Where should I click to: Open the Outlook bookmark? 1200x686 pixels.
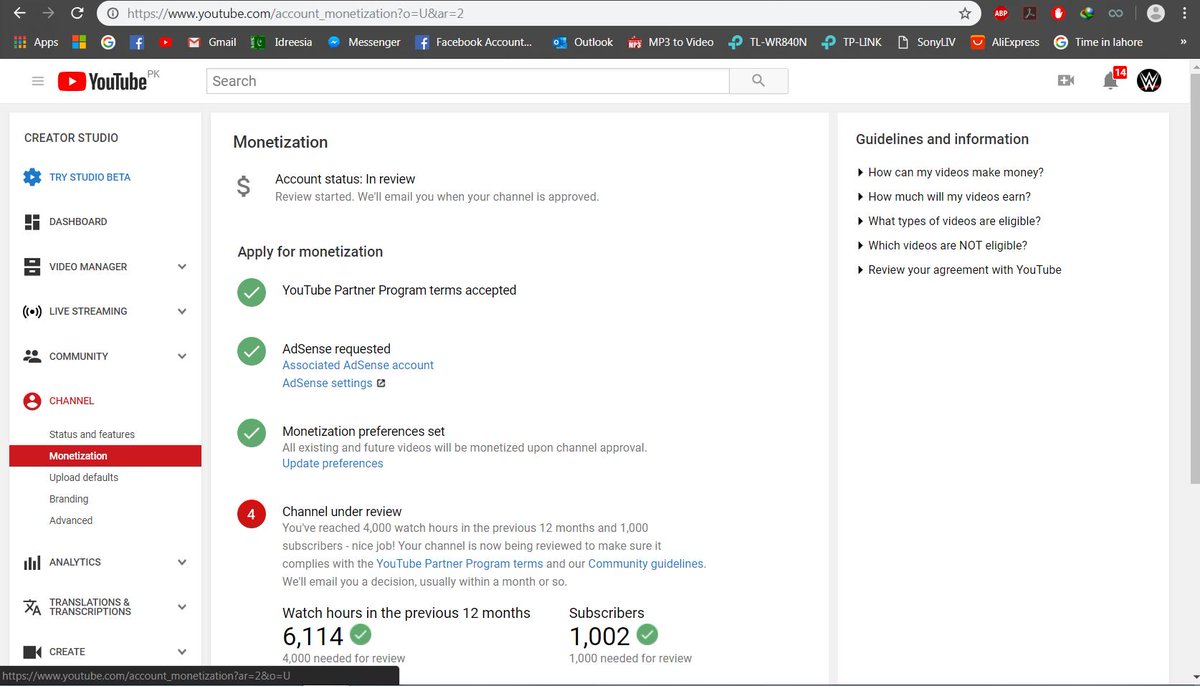point(583,42)
